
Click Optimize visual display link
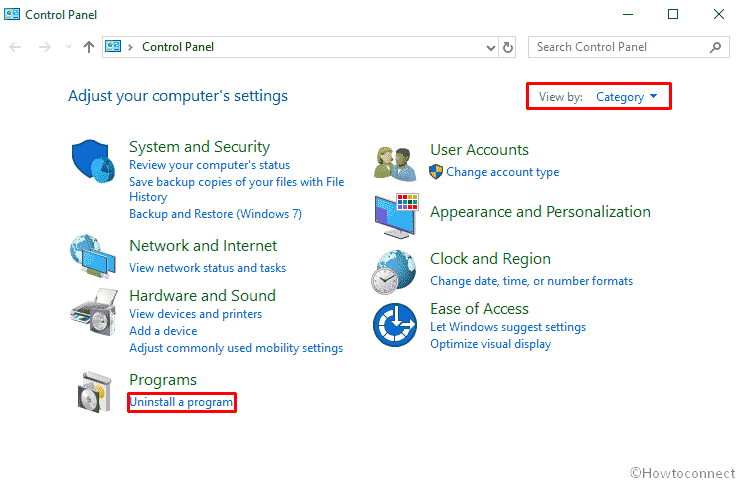point(491,344)
